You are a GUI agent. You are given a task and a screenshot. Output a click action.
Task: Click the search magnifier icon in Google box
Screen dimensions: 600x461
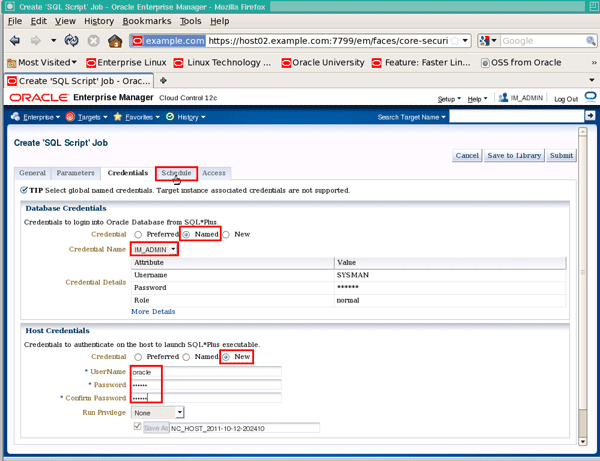[590, 41]
